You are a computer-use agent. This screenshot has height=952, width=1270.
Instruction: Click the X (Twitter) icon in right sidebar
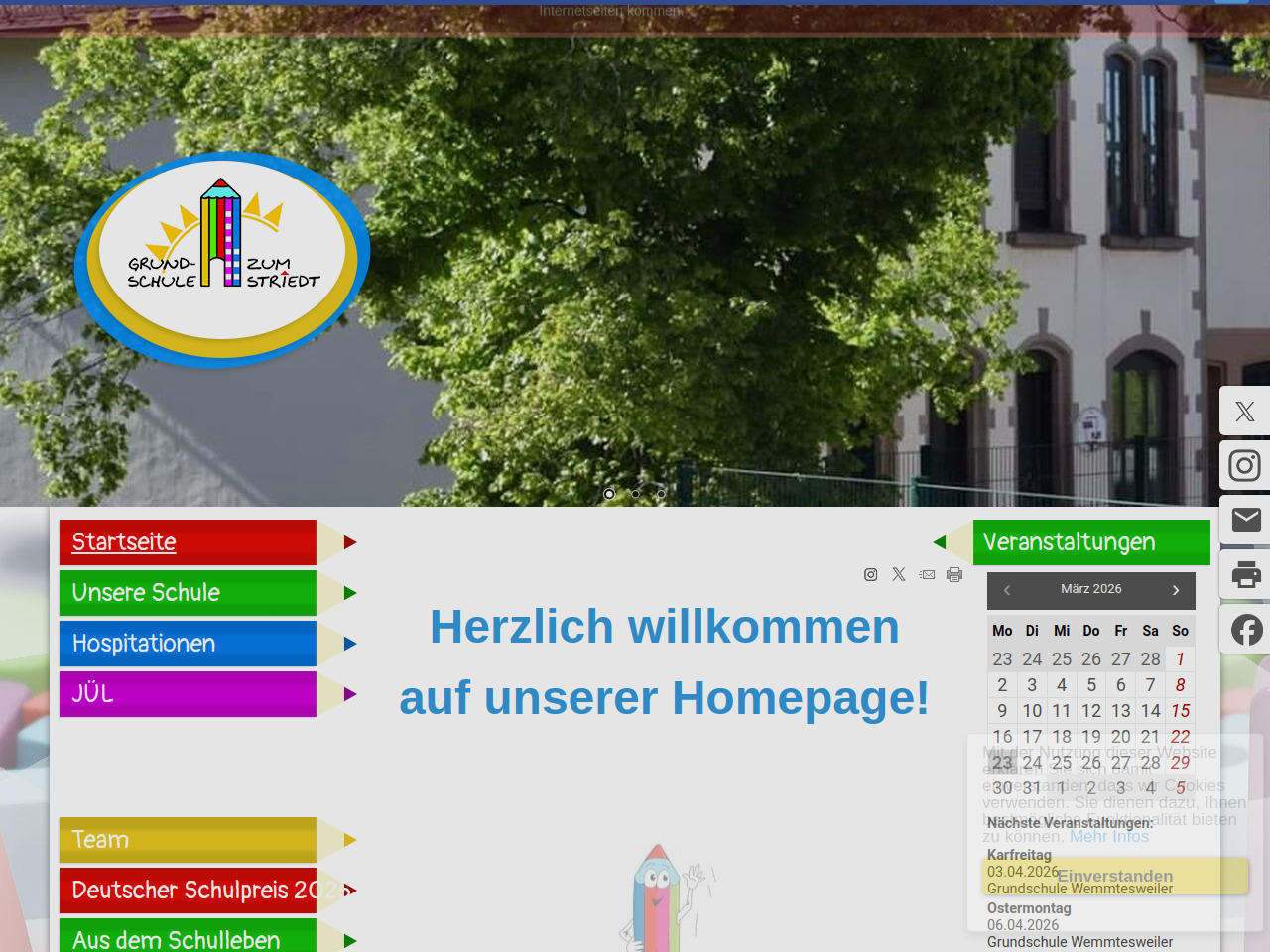click(1245, 412)
